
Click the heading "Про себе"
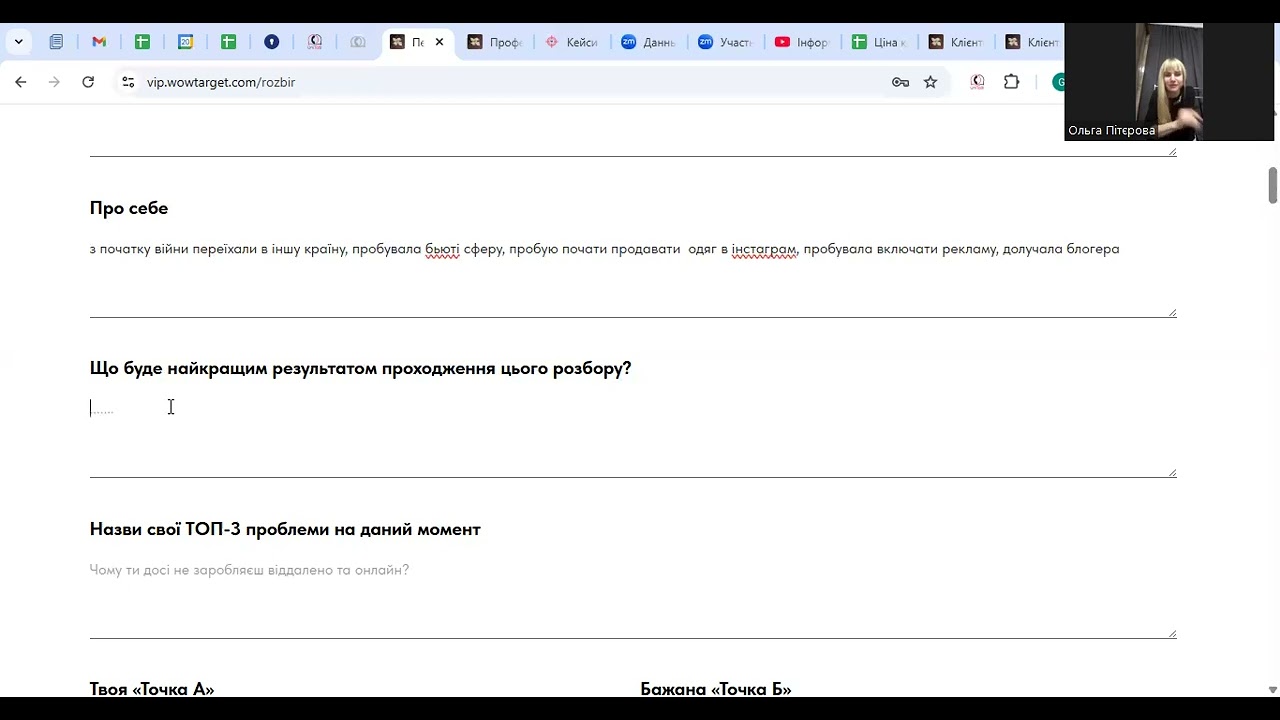pyautogui.click(x=129, y=208)
